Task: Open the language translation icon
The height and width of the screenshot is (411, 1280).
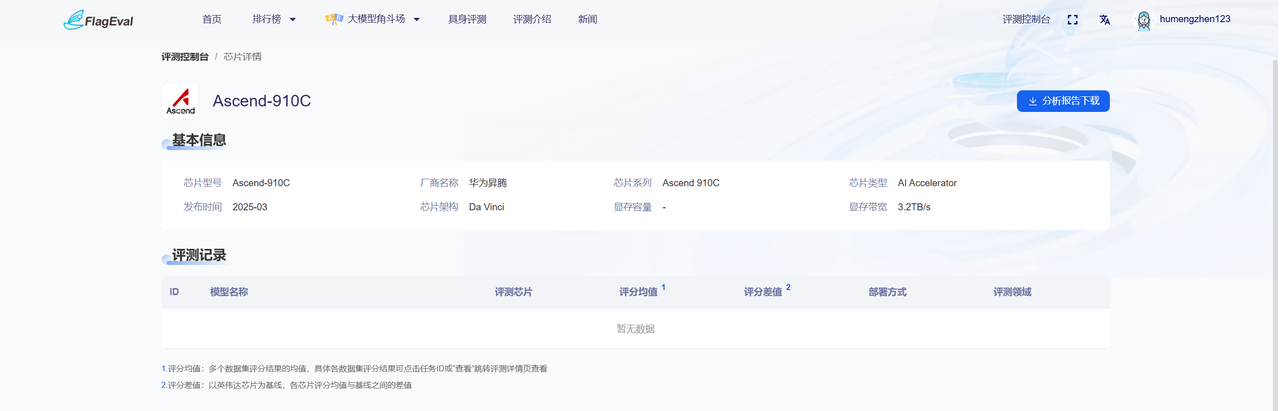Action: [x=1104, y=20]
